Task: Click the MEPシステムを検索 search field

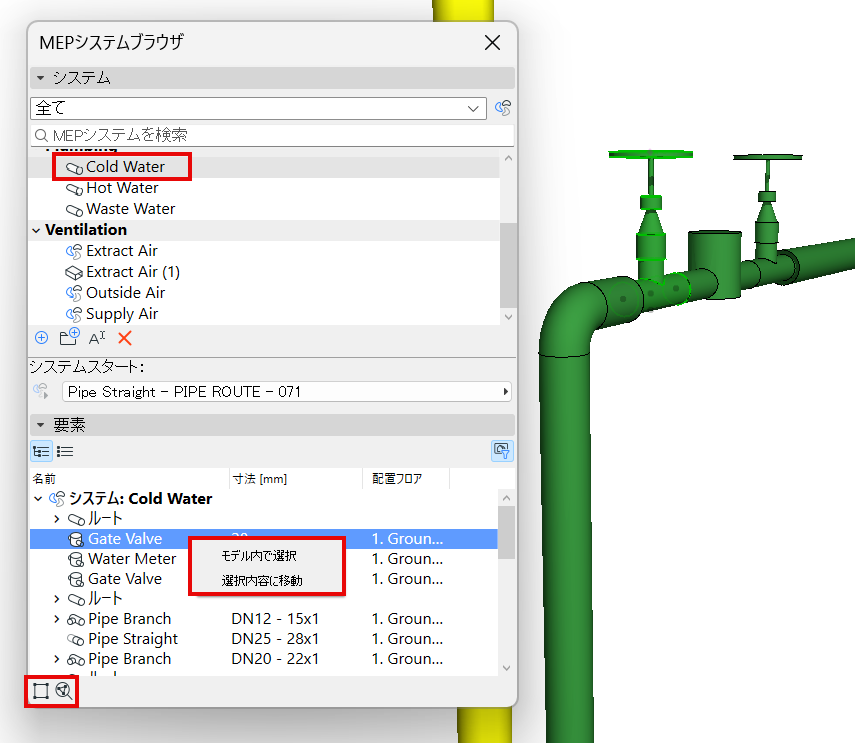Action: click(272, 135)
